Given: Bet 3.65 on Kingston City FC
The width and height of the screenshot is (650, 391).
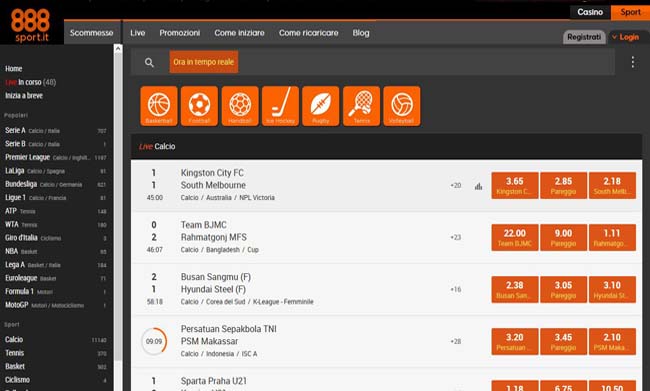Looking at the screenshot, I should point(515,185).
